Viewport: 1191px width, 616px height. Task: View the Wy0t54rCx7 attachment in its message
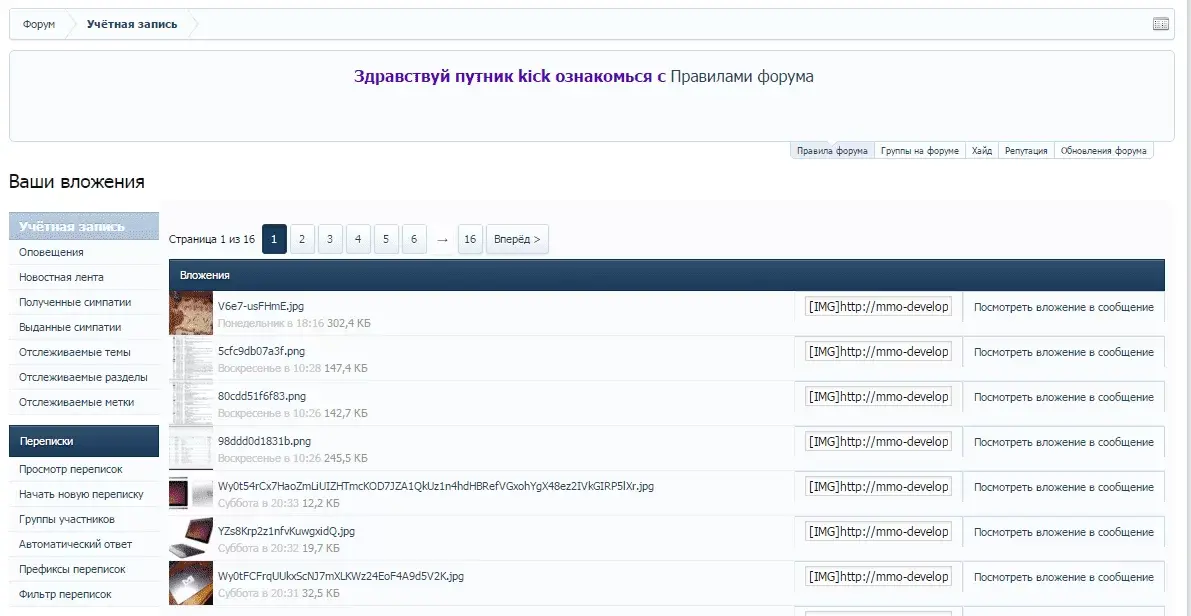pos(1063,487)
